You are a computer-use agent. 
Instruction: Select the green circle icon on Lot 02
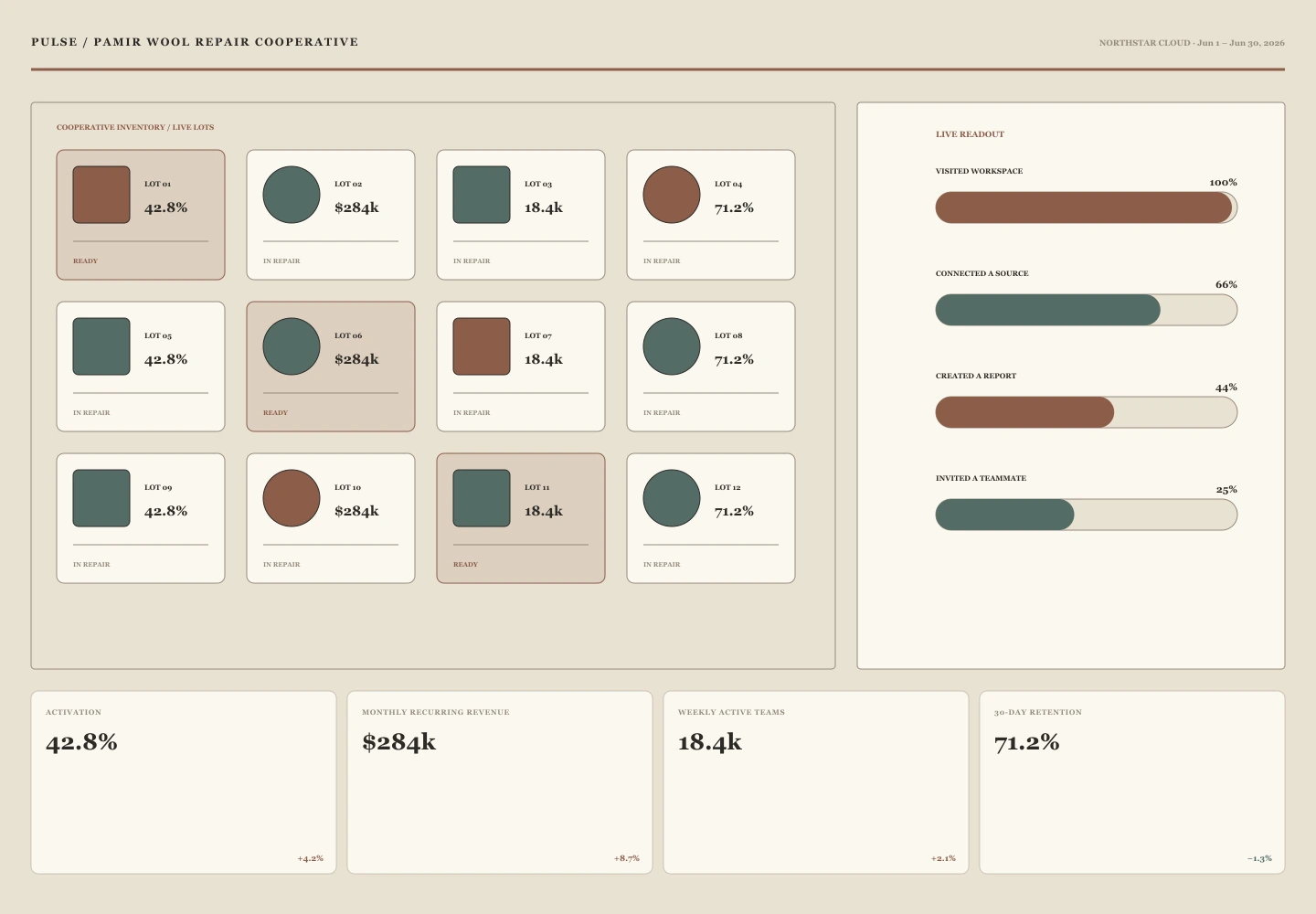coord(292,195)
